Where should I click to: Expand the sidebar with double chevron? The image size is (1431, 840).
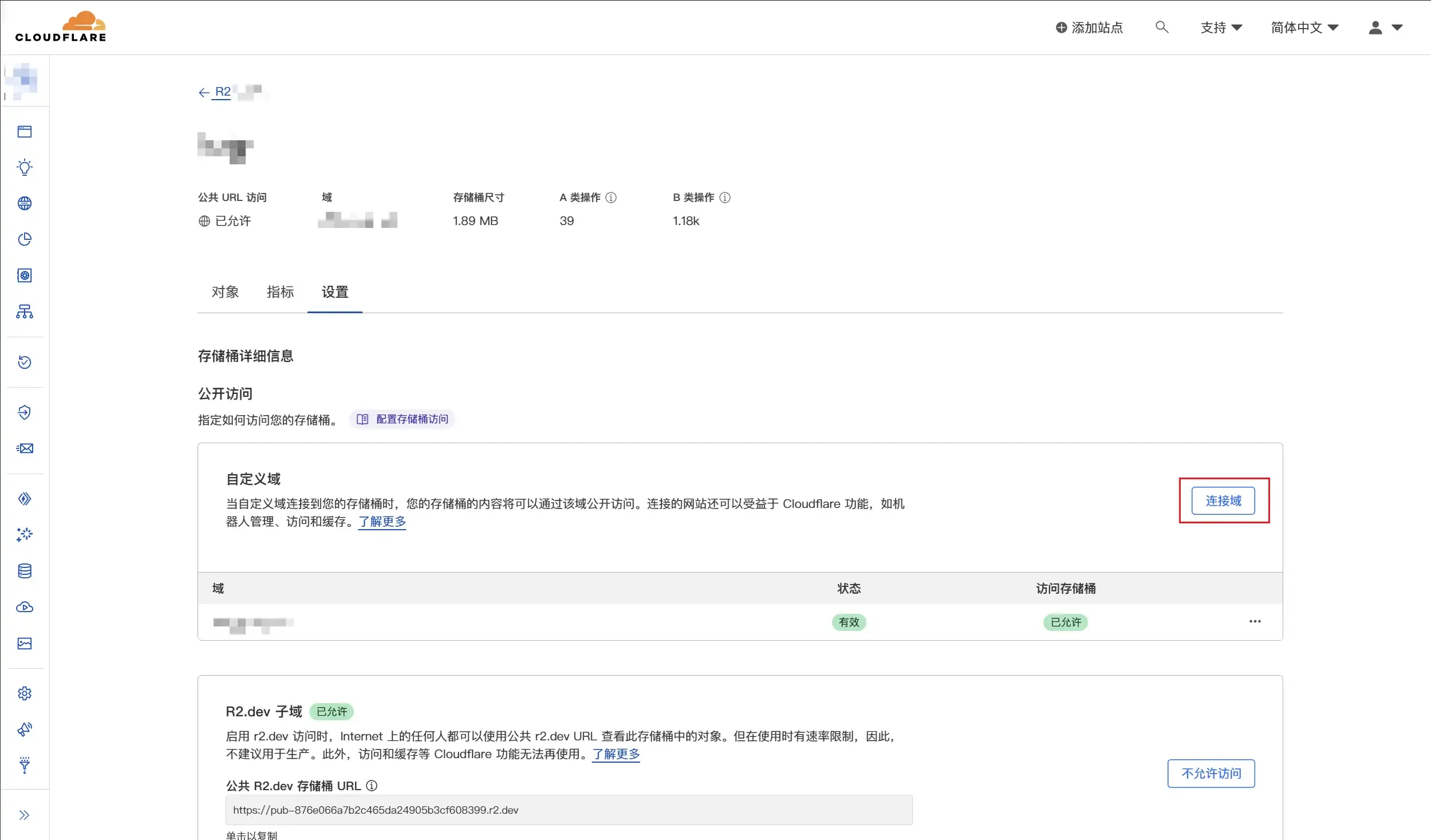pyautogui.click(x=24, y=815)
